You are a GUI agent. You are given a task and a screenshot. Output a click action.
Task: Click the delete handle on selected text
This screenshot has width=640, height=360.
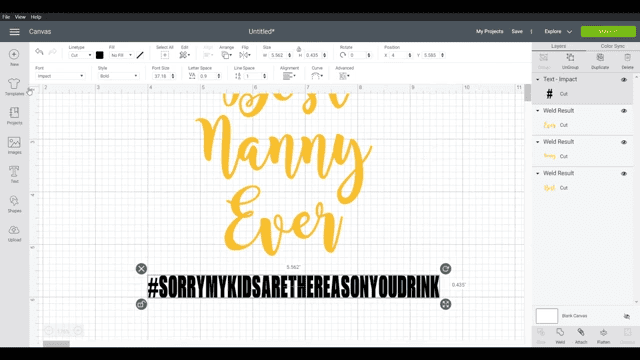tap(141, 269)
